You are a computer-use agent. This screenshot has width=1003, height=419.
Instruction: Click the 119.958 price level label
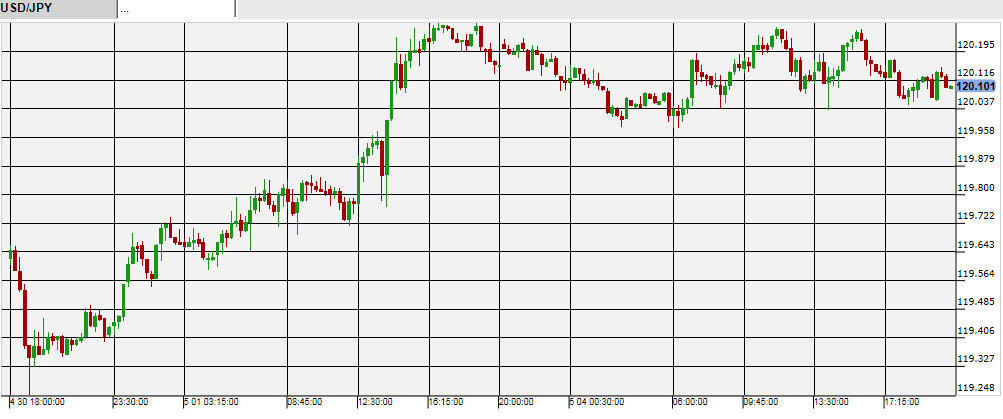(x=975, y=131)
